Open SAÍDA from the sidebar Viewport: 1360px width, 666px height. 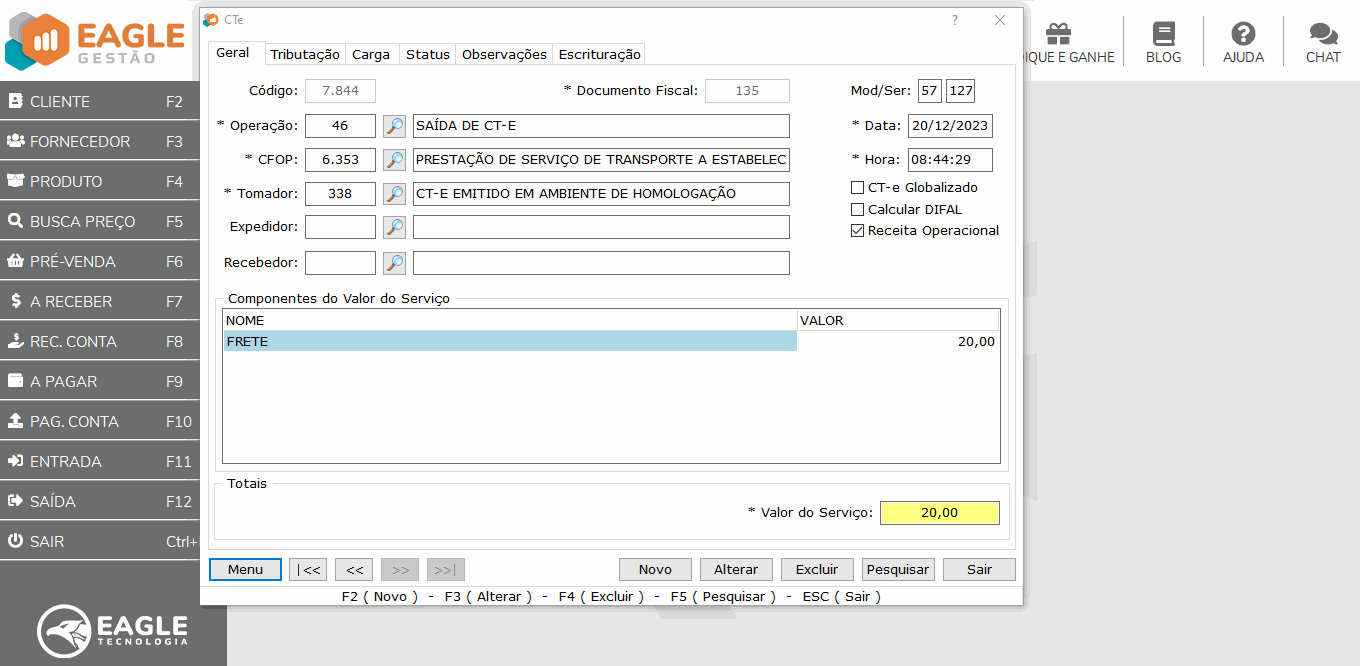pyautogui.click(x=100, y=501)
